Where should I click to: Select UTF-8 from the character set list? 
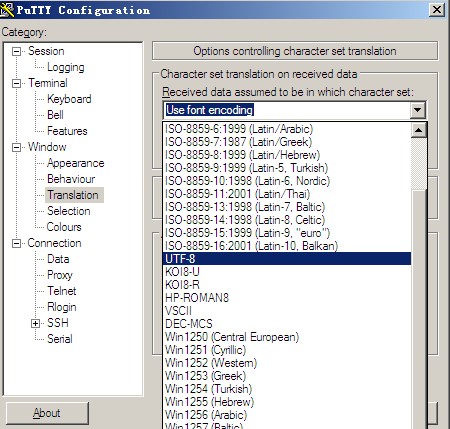287,259
